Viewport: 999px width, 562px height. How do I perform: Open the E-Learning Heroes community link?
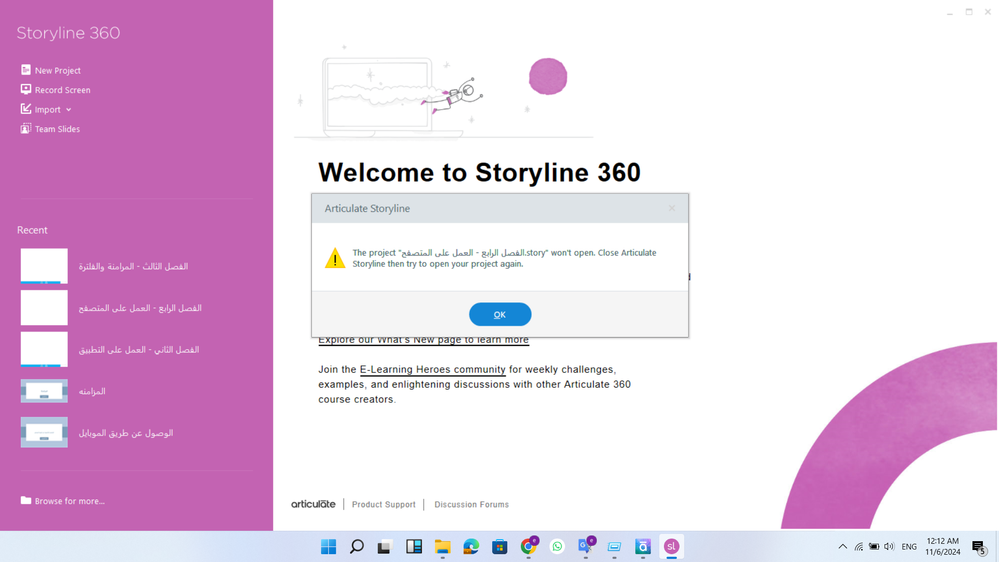tap(433, 370)
